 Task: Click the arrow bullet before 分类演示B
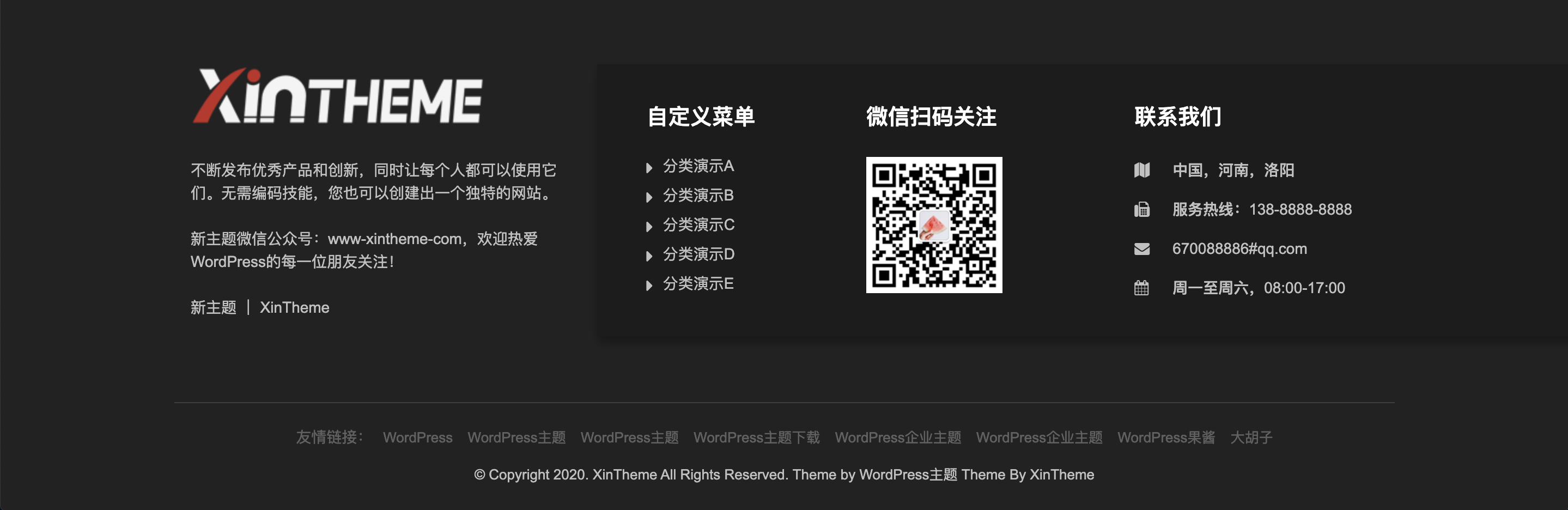[649, 197]
